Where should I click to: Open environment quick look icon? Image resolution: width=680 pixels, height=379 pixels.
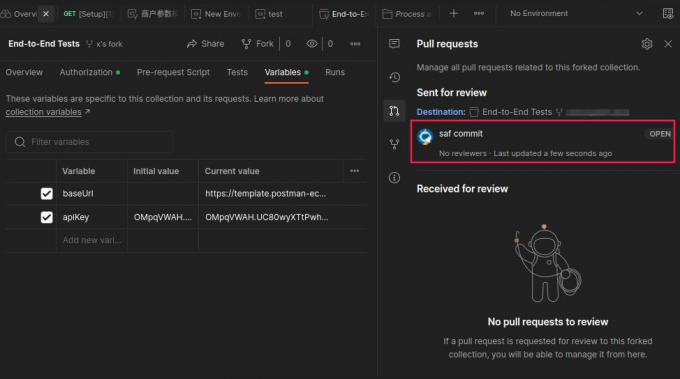coord(668,13)
